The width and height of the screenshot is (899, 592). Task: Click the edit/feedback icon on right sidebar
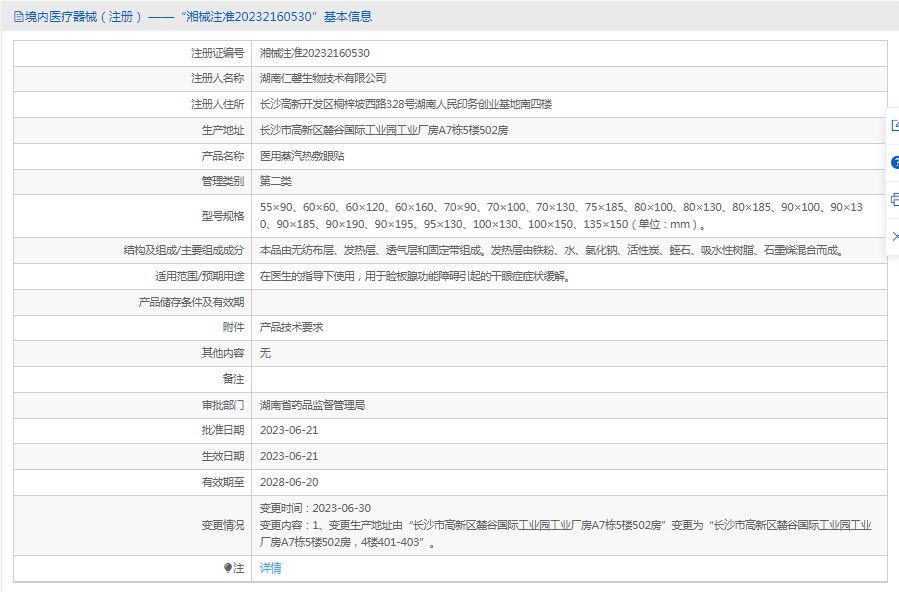pyautogui.click(x=893, y=125)
